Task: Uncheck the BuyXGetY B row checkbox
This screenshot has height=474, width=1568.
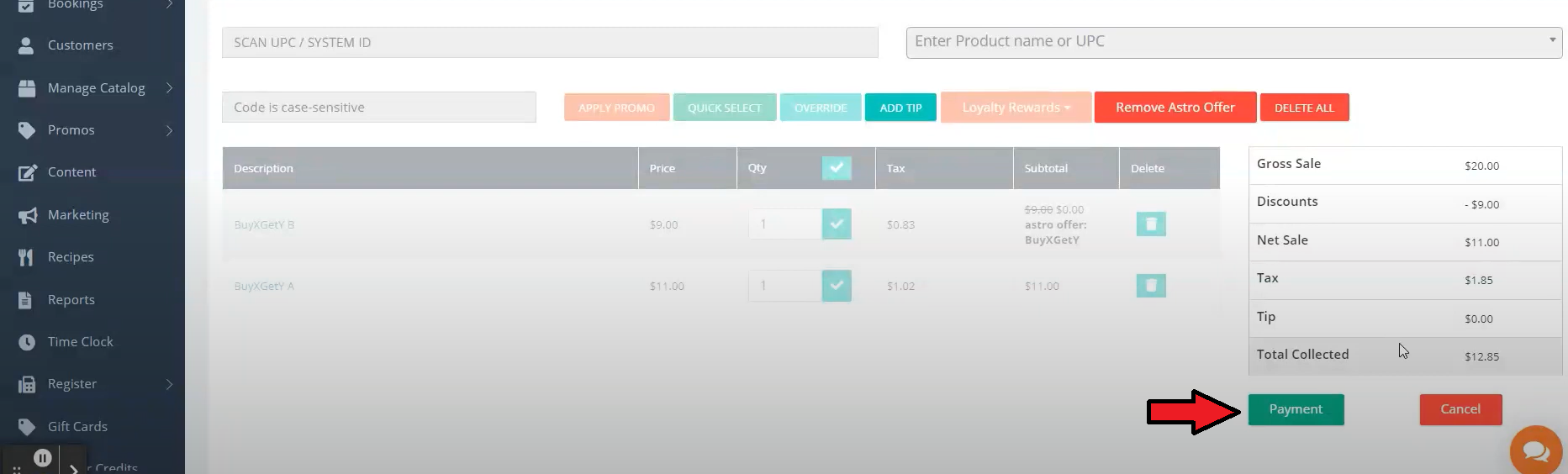Action: [836, 224]
